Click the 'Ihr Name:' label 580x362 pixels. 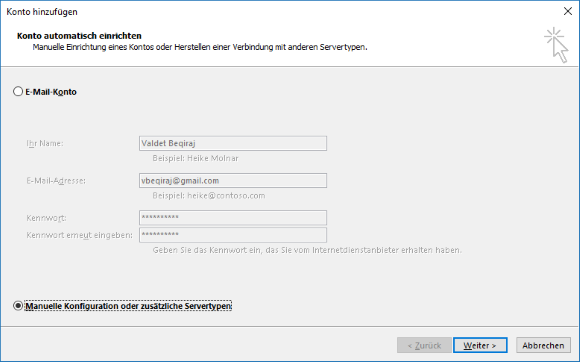click(x=45, y=143)
